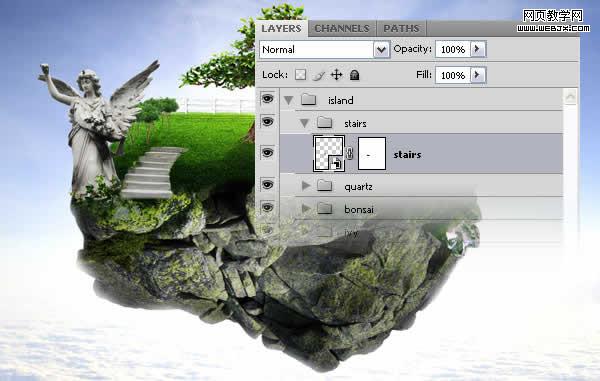Viewport: 600px width, 381px height.
Task: Select the bonsai group name
Action: click(359, 210)
